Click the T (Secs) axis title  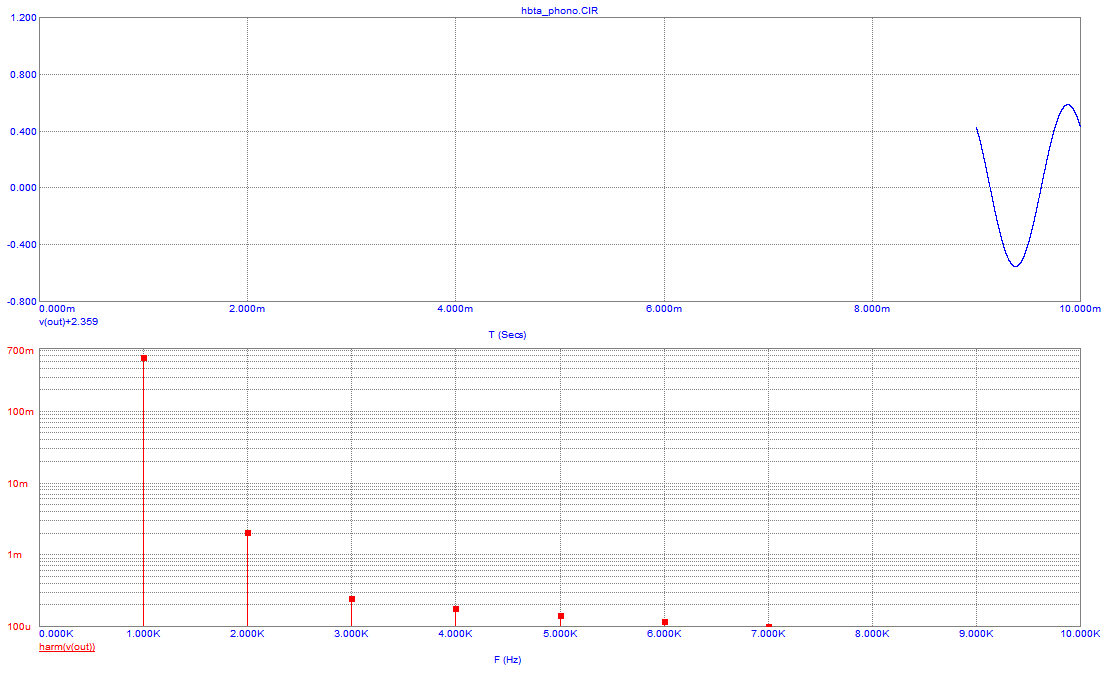pos(507,335)
